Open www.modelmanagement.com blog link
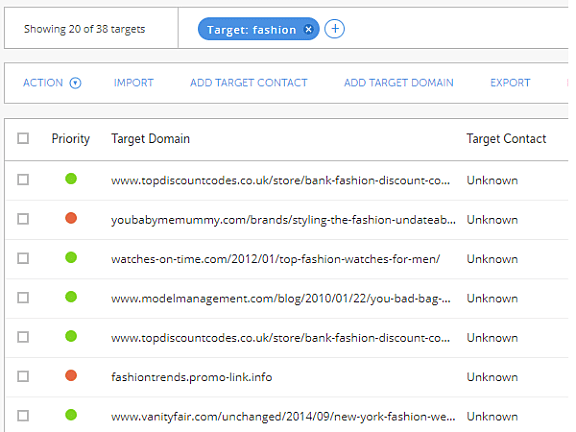This screenshot has height=432, width=576. [x=281, y=299]
